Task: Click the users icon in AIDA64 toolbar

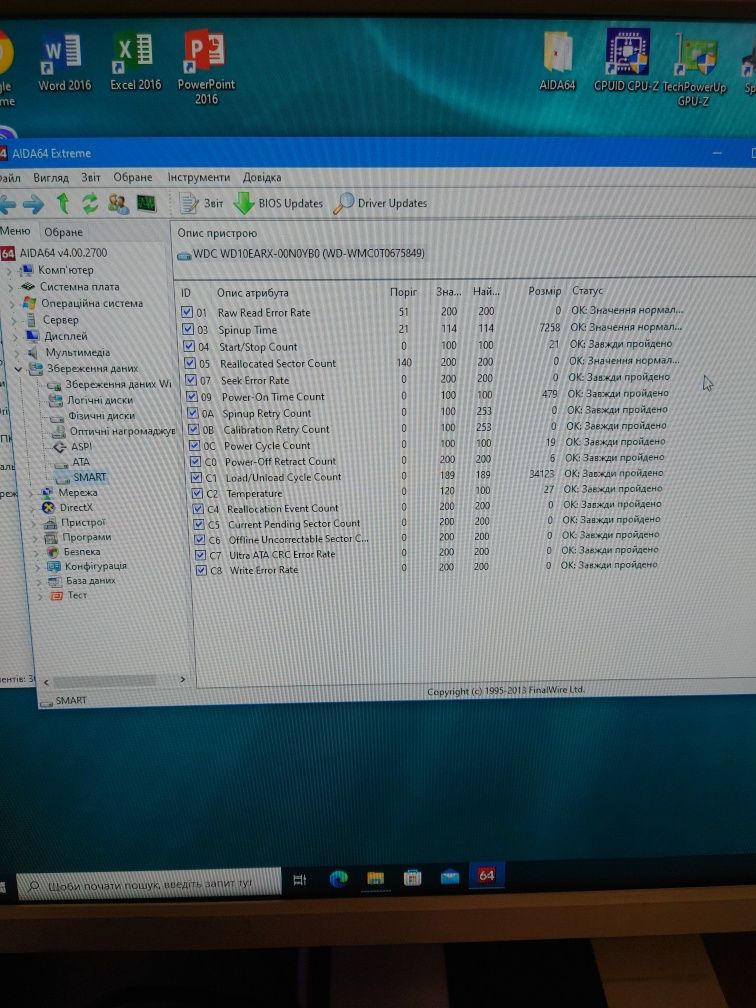Action: [x=118, y=204]
